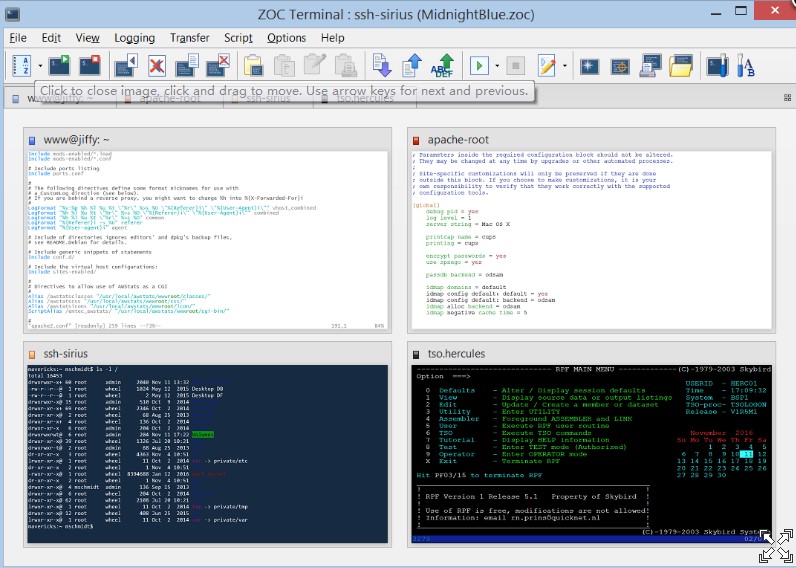Click the expand arrows icon in bottom-right corner
Screen dimensions: 796x568
pyautogui.click(x=775, y=547)
